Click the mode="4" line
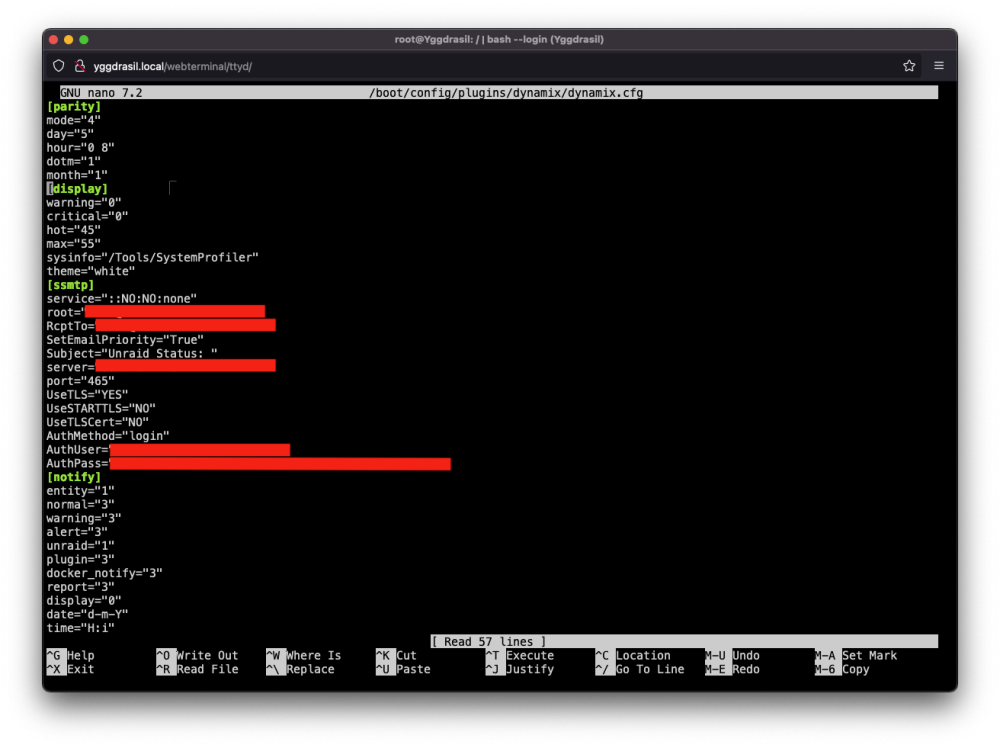Screen dimensions: 1000x748 coord(73,121)
